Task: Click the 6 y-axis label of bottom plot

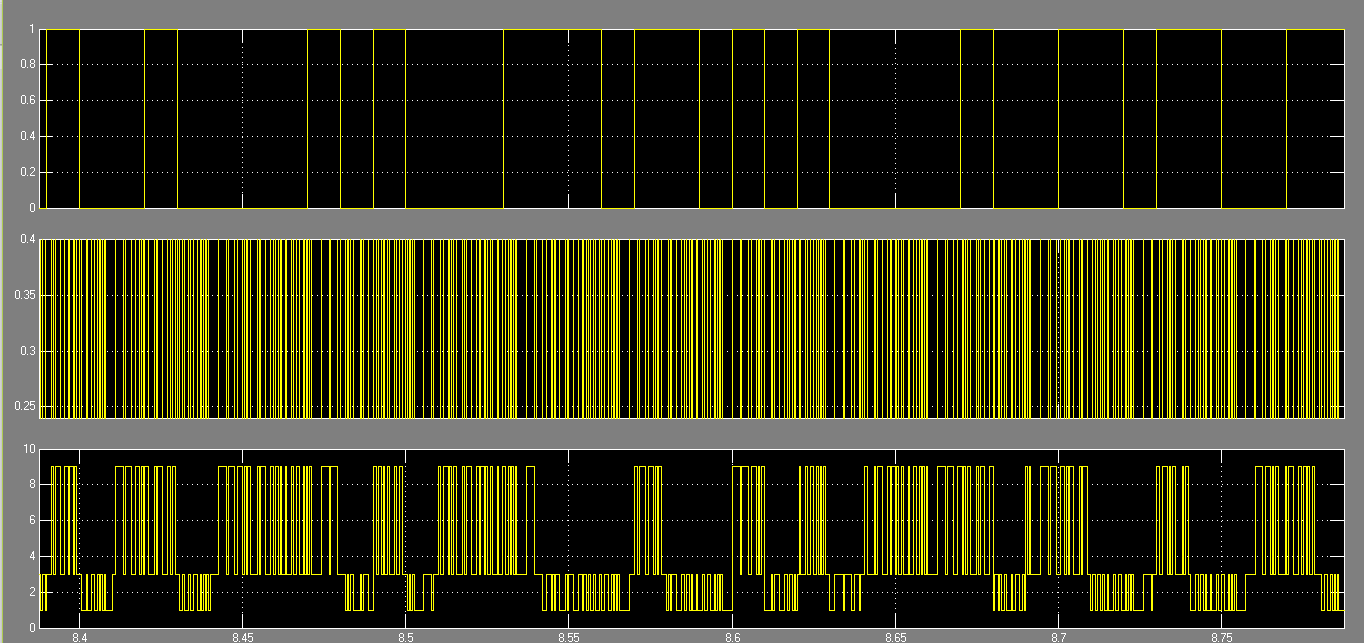Action: tap(33, 521)
